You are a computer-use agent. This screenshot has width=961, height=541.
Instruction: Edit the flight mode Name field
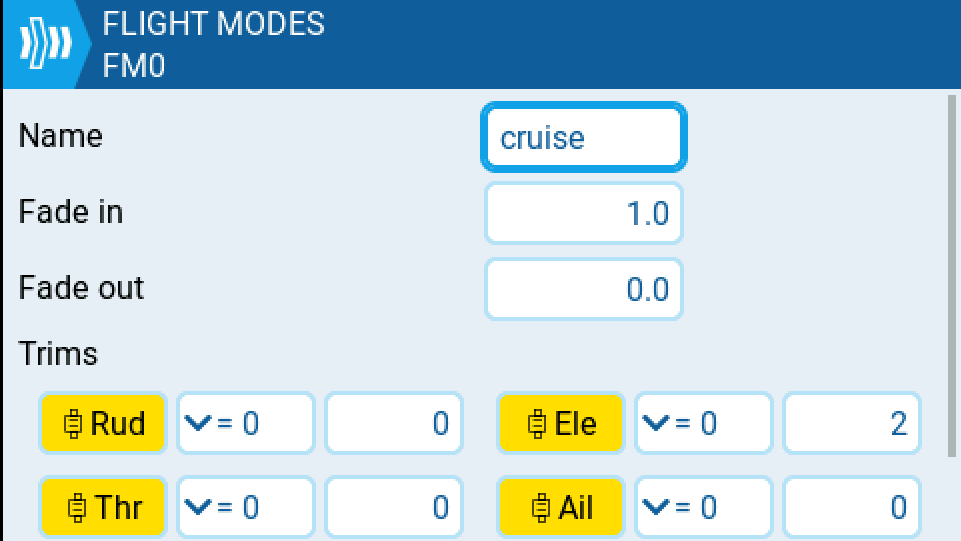584,137
